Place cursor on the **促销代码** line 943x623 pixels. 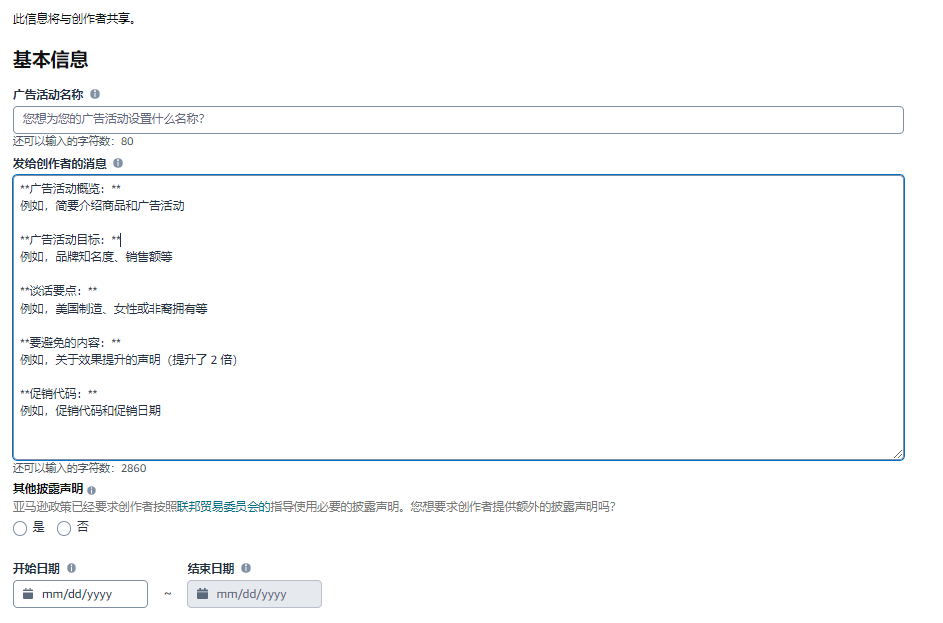(58, 393)
